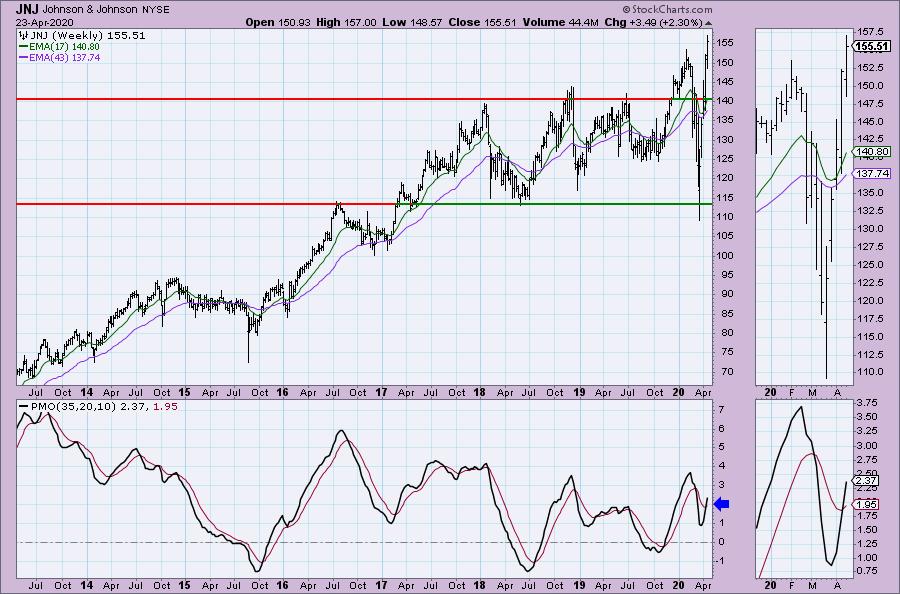900x594 pixels.
Task: Click the boxed 2.37 PMO value label
Action: pos(866,481)
